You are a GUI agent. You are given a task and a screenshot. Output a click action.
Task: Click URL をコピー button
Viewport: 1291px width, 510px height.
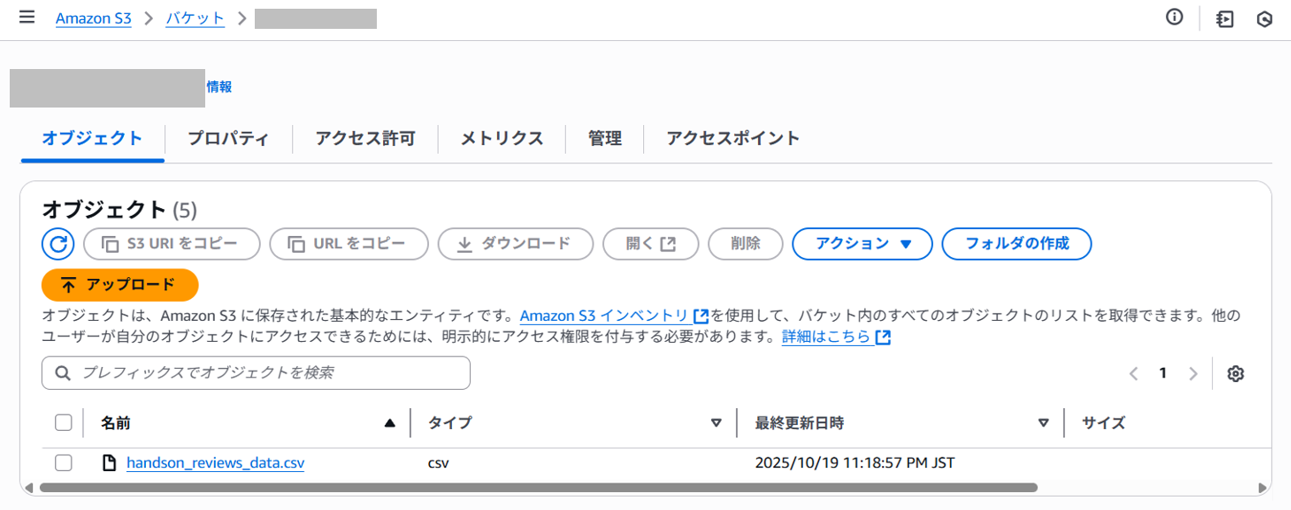coord(349,243)
